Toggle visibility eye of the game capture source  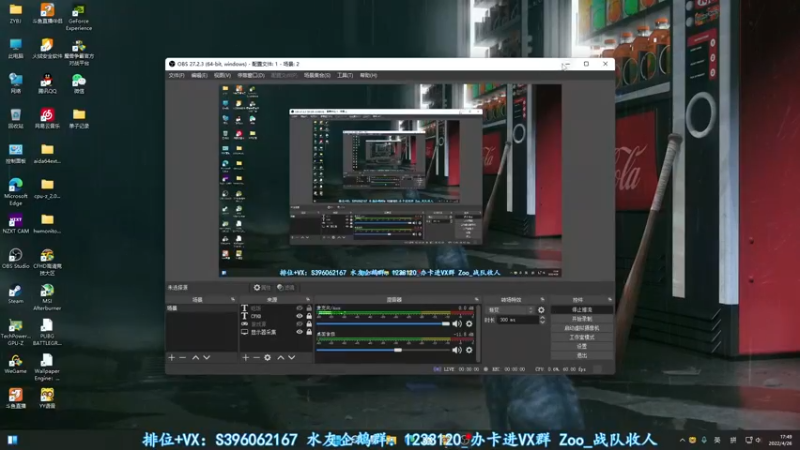[x=299, y=324]
